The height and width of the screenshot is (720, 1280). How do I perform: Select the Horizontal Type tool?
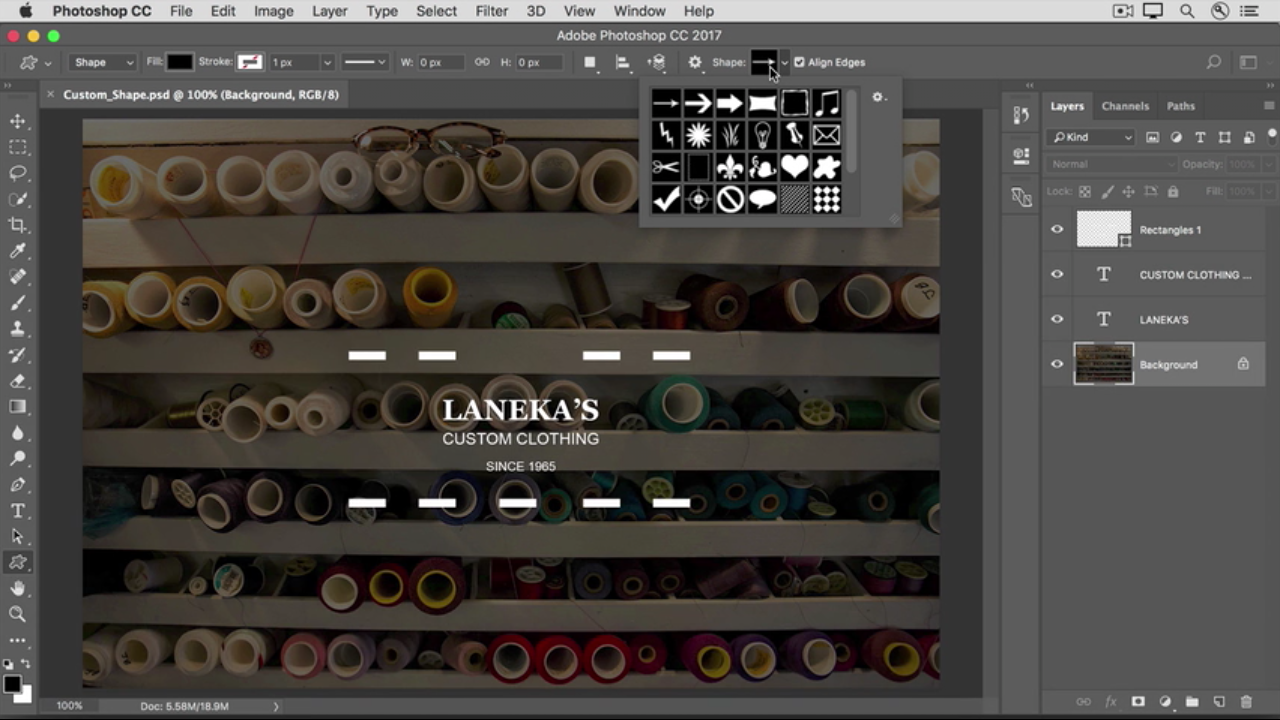coord(18,511)
